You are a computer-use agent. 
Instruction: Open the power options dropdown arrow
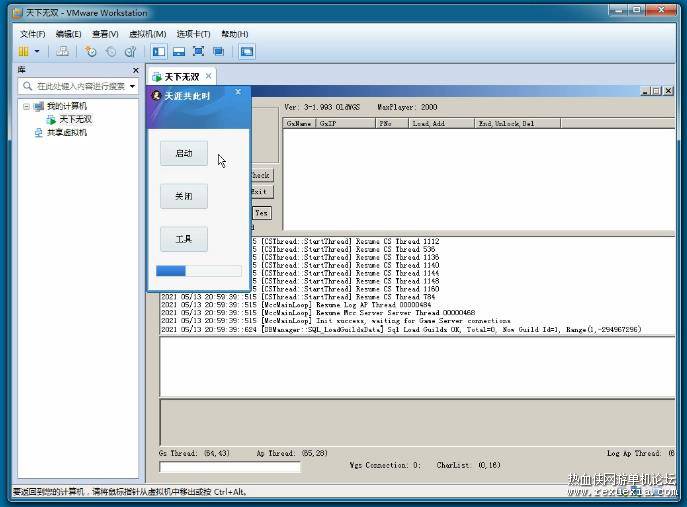tap(37, 52)
